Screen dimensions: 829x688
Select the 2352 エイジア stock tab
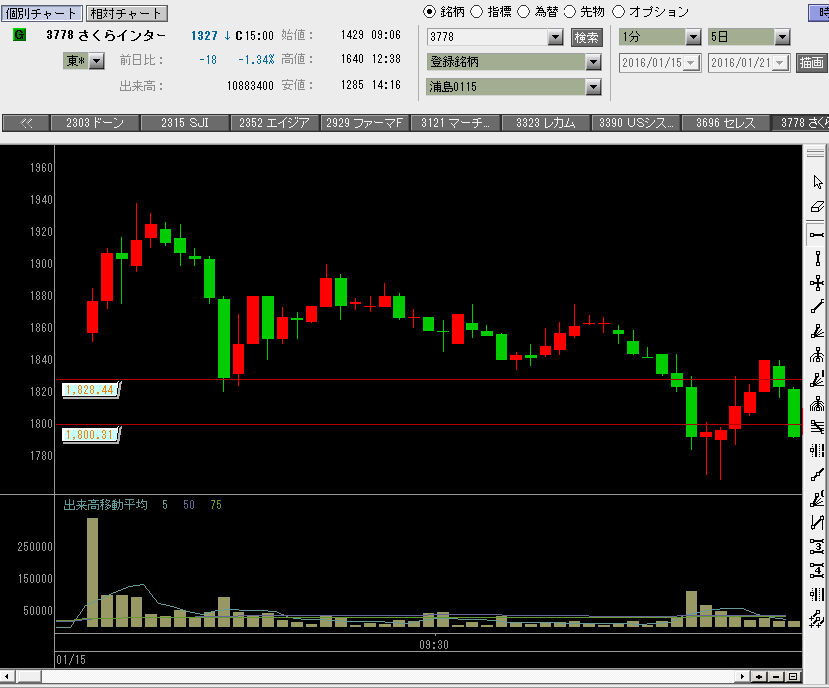click(274, 123)
